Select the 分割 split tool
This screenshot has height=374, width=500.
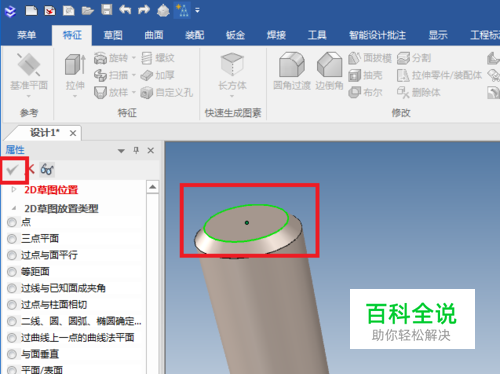[x=414, y=58]
